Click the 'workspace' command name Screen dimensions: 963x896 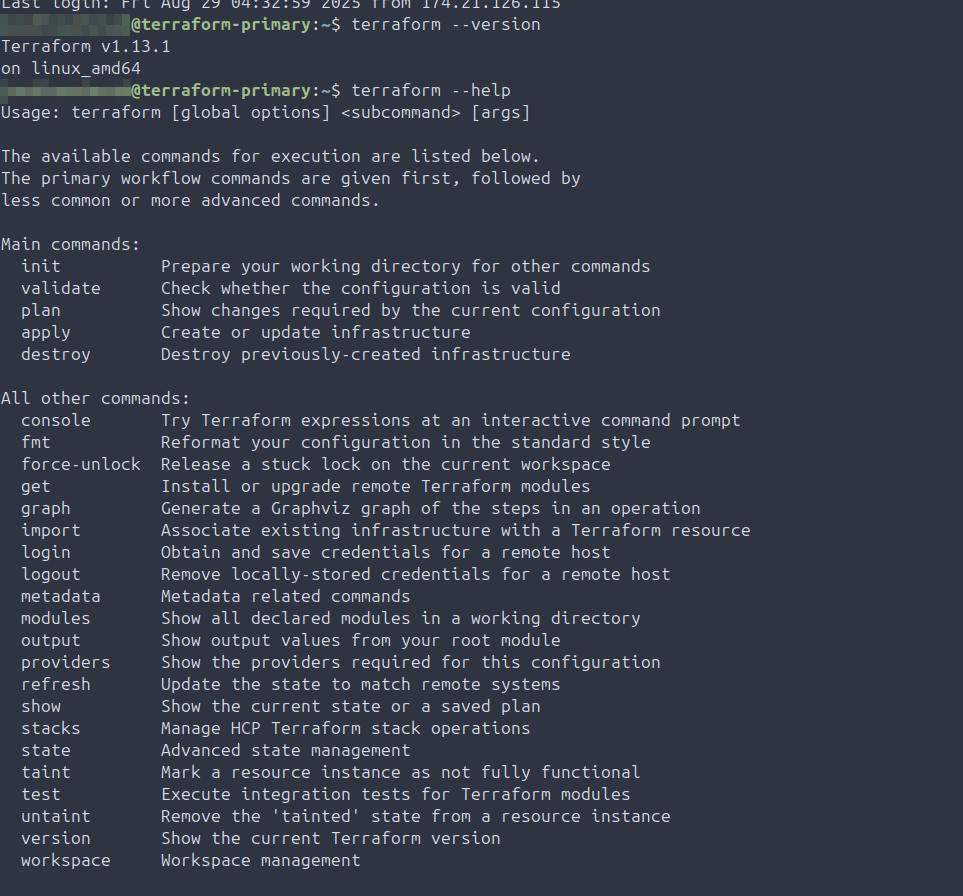66,860
